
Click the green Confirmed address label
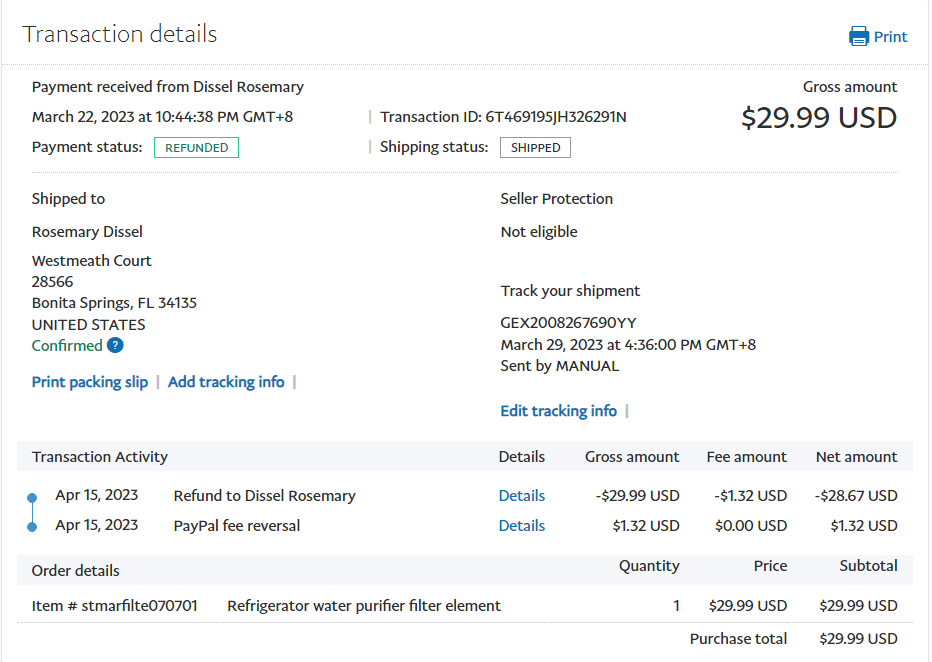(x=67, y=346)
